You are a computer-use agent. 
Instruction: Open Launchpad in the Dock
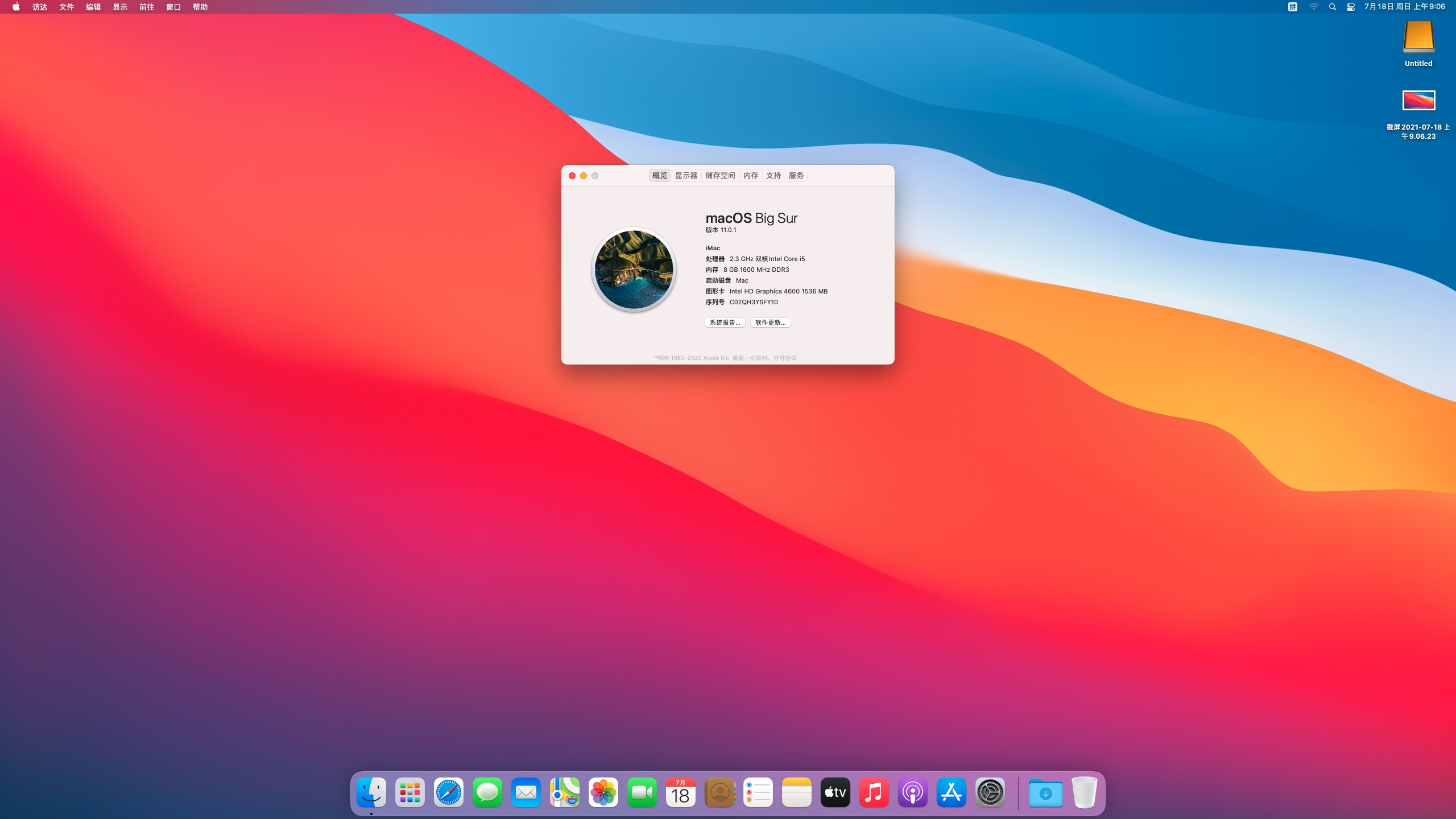click(410, 792)
